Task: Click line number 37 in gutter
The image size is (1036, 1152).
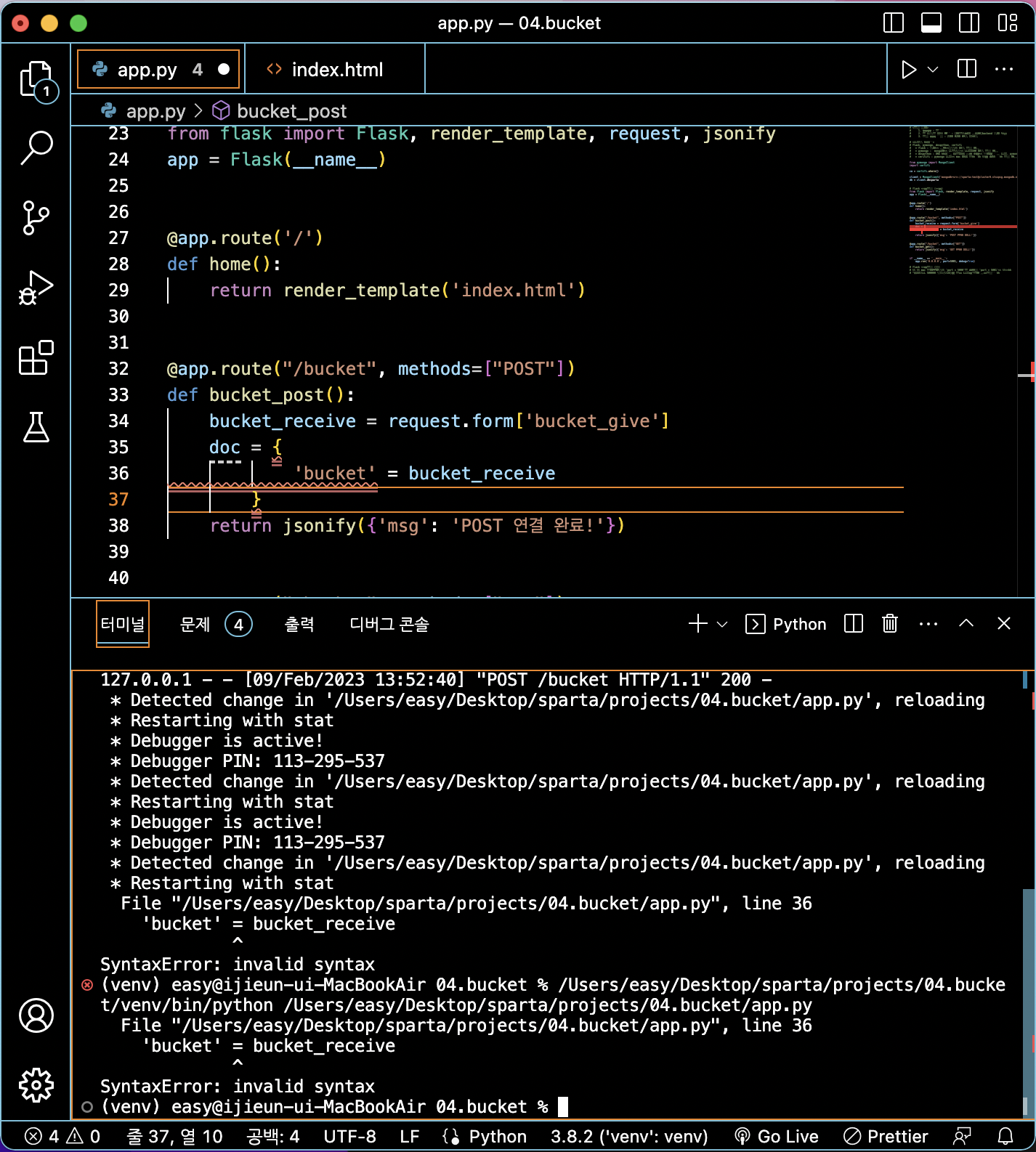Action: point(118,500)
